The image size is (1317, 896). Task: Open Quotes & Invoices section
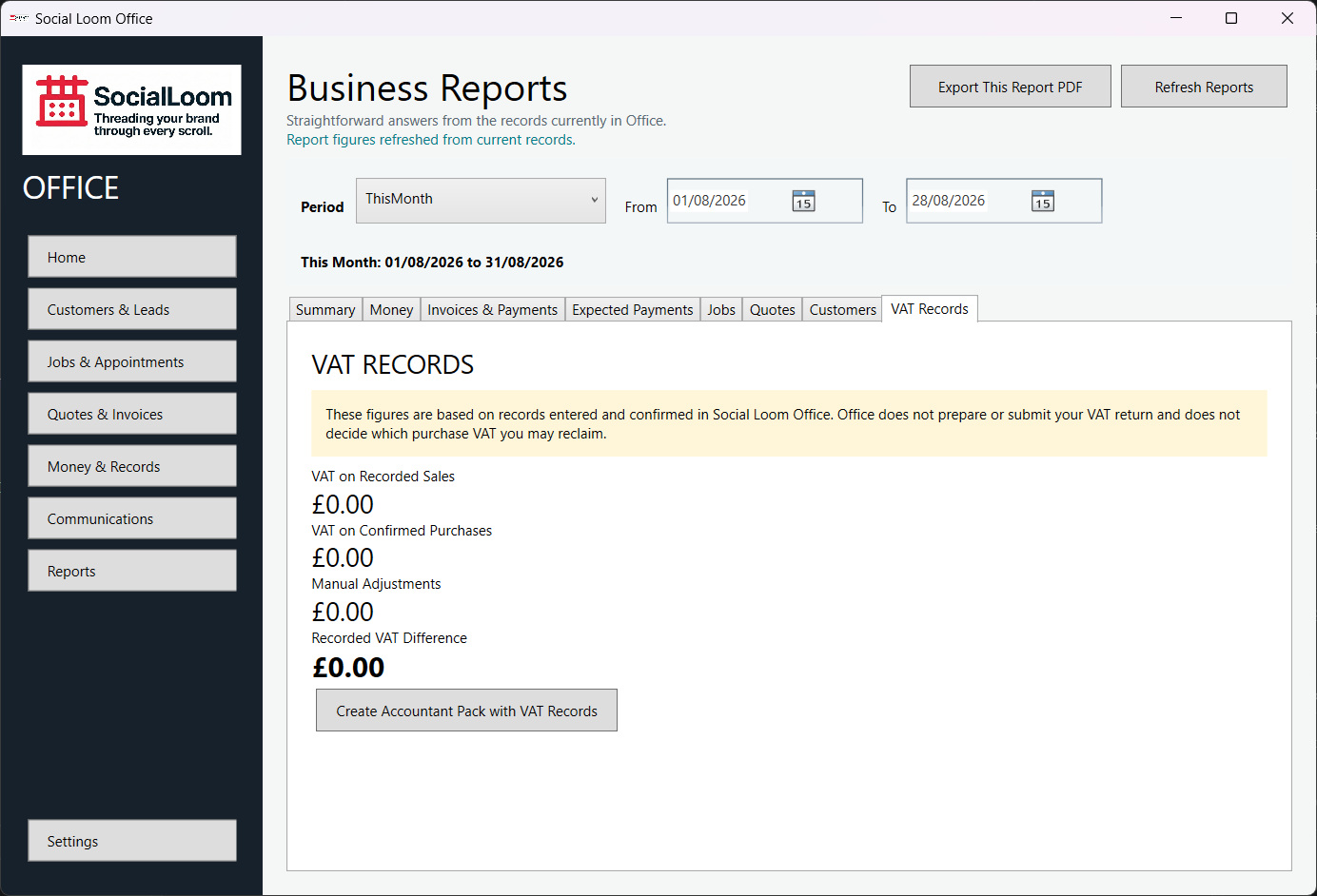[x=132, y=414]
